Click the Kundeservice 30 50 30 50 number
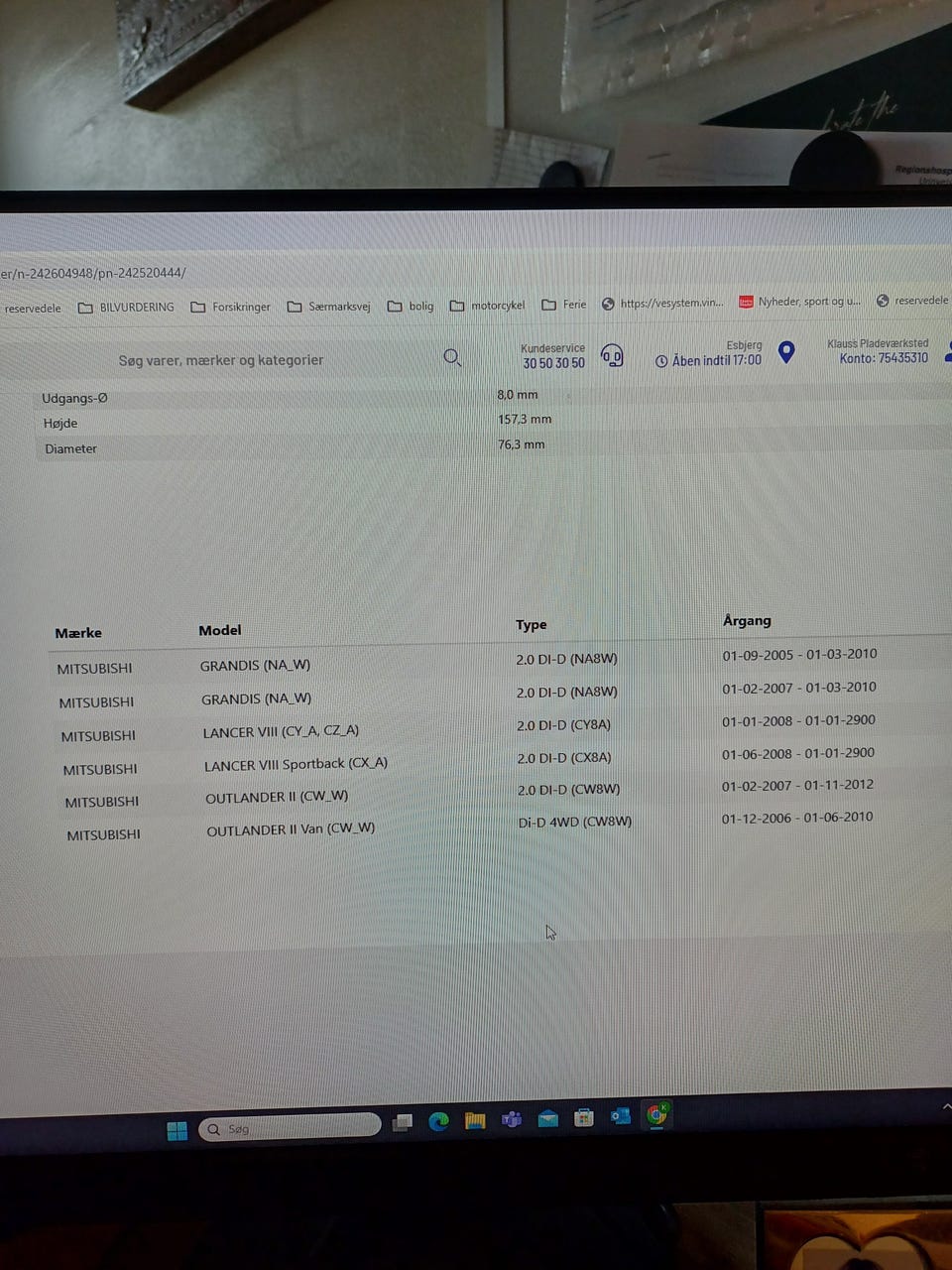 (554, 363)
